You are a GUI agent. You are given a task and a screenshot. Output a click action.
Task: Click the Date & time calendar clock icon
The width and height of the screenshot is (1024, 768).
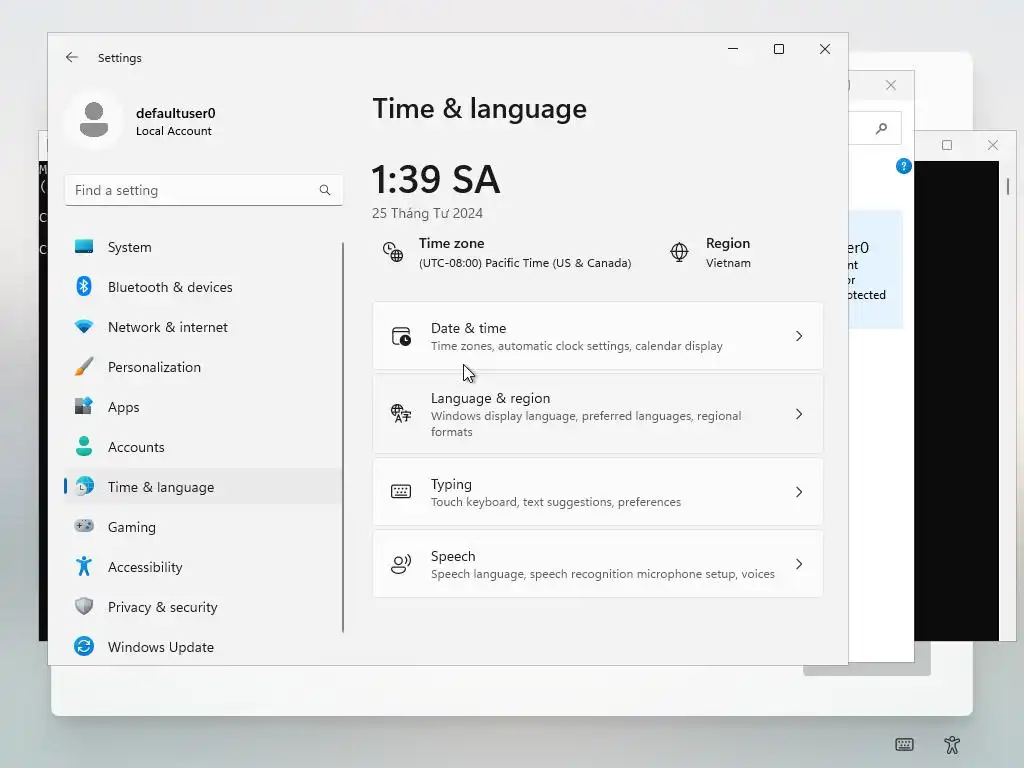tap(401, 336)
